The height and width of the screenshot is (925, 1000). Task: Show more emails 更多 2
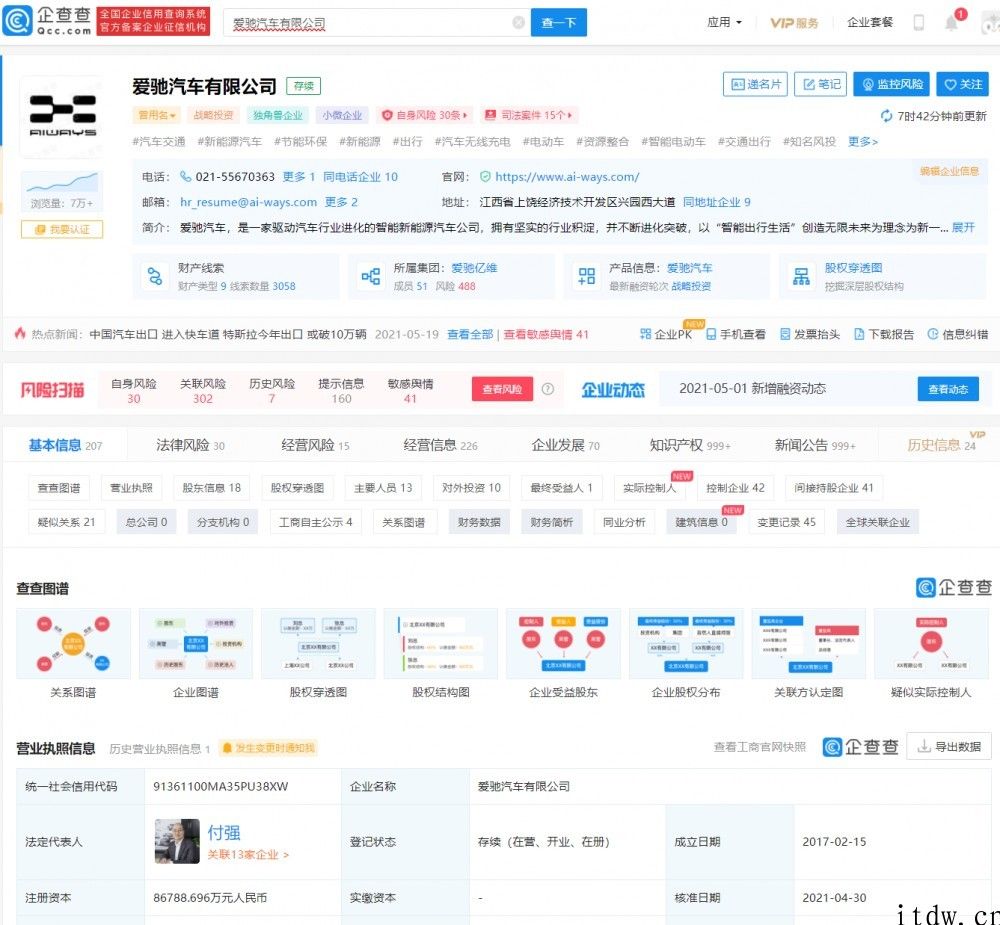pyautogui.click(x=341, y=202)
